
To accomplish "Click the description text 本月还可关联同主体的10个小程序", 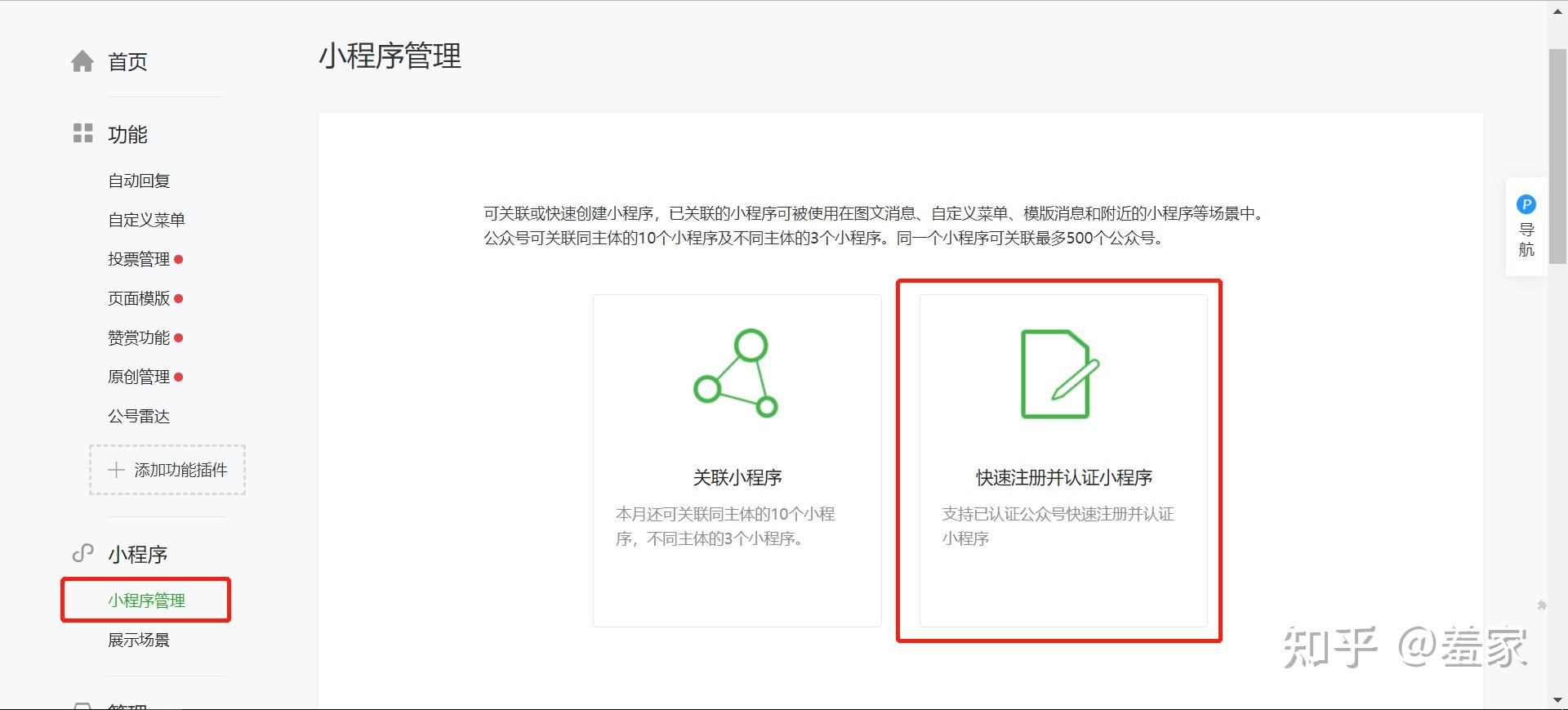I will [725, 526].
